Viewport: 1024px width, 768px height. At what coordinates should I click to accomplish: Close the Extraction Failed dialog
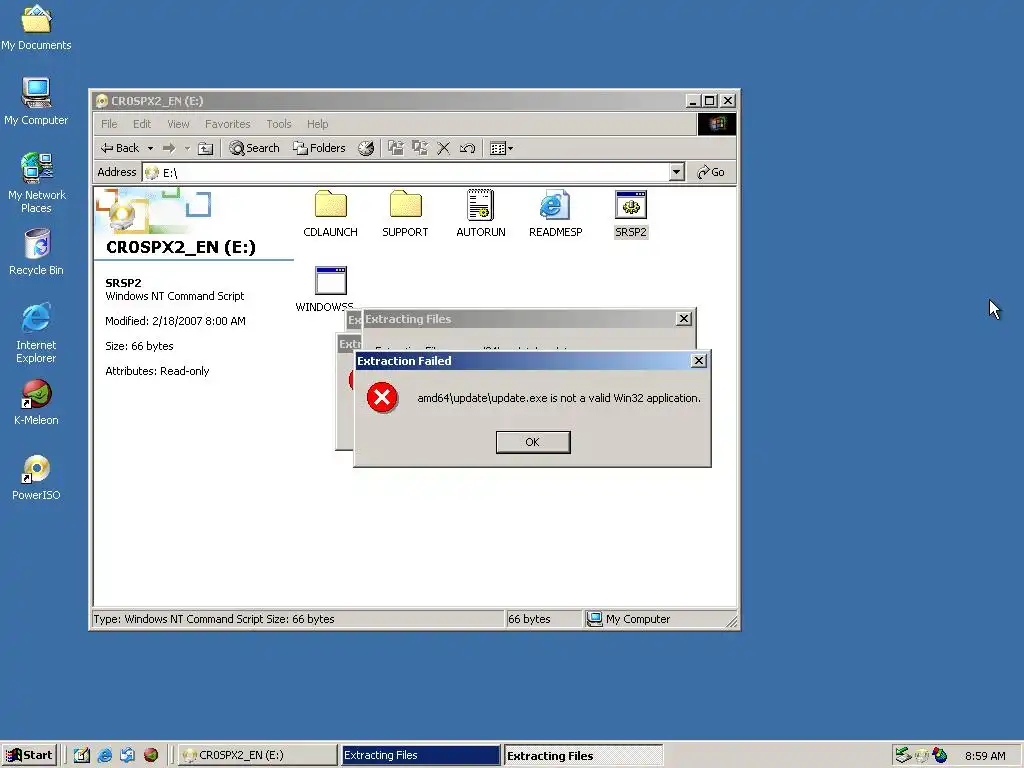(x=699, y=360)
